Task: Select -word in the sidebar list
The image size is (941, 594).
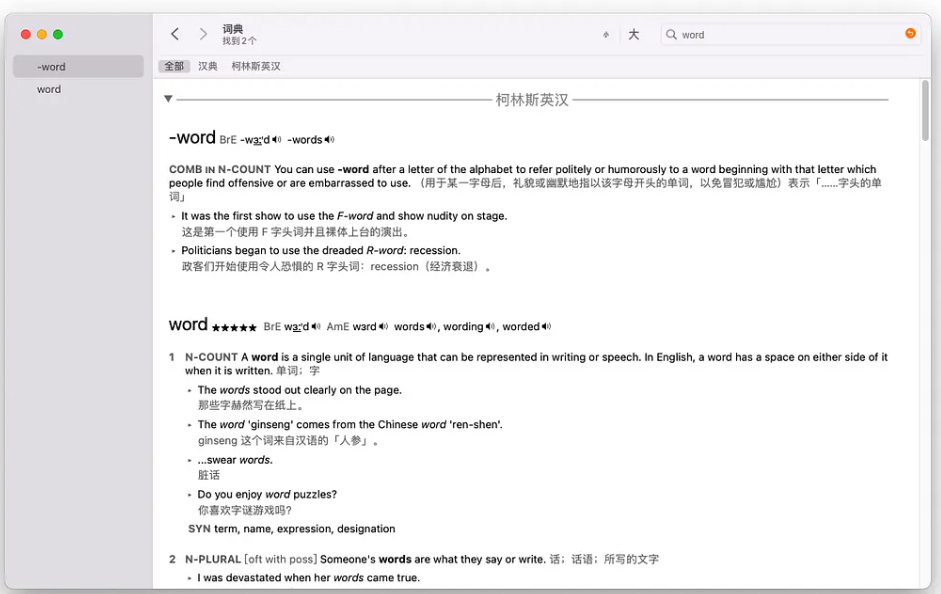Action: [x=79, y=67]
